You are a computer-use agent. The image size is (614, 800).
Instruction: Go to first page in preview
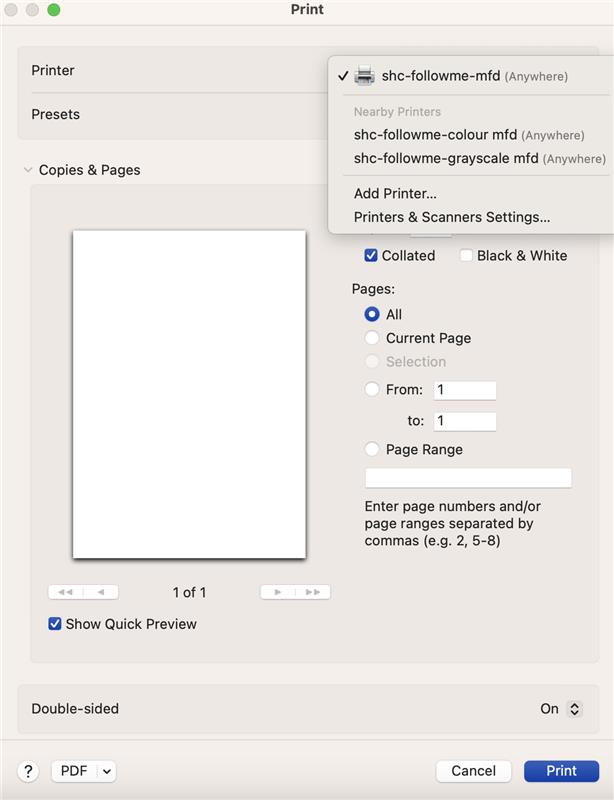(x=65, y=592)
